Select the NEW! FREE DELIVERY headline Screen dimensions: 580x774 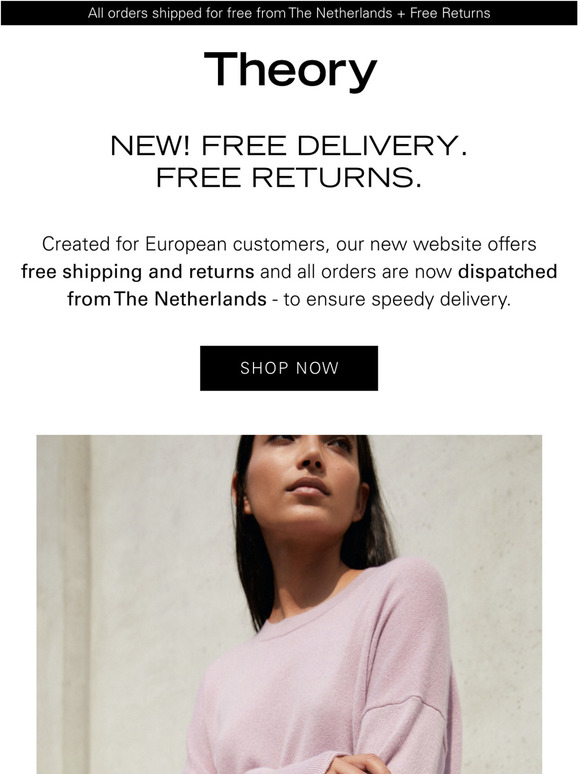point(289,146)
